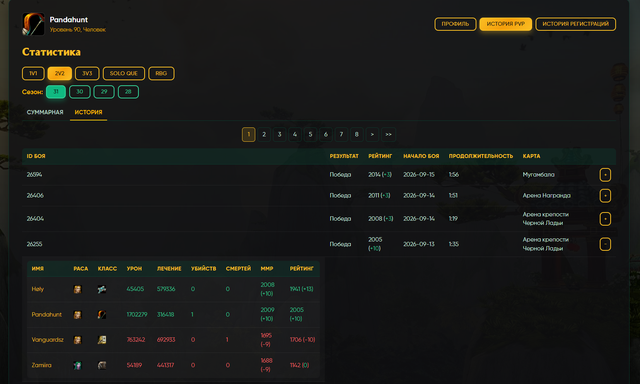This screenshot has width=640, height=384.
Task: Click class icon in Haly row
Action: pos(102,289)
